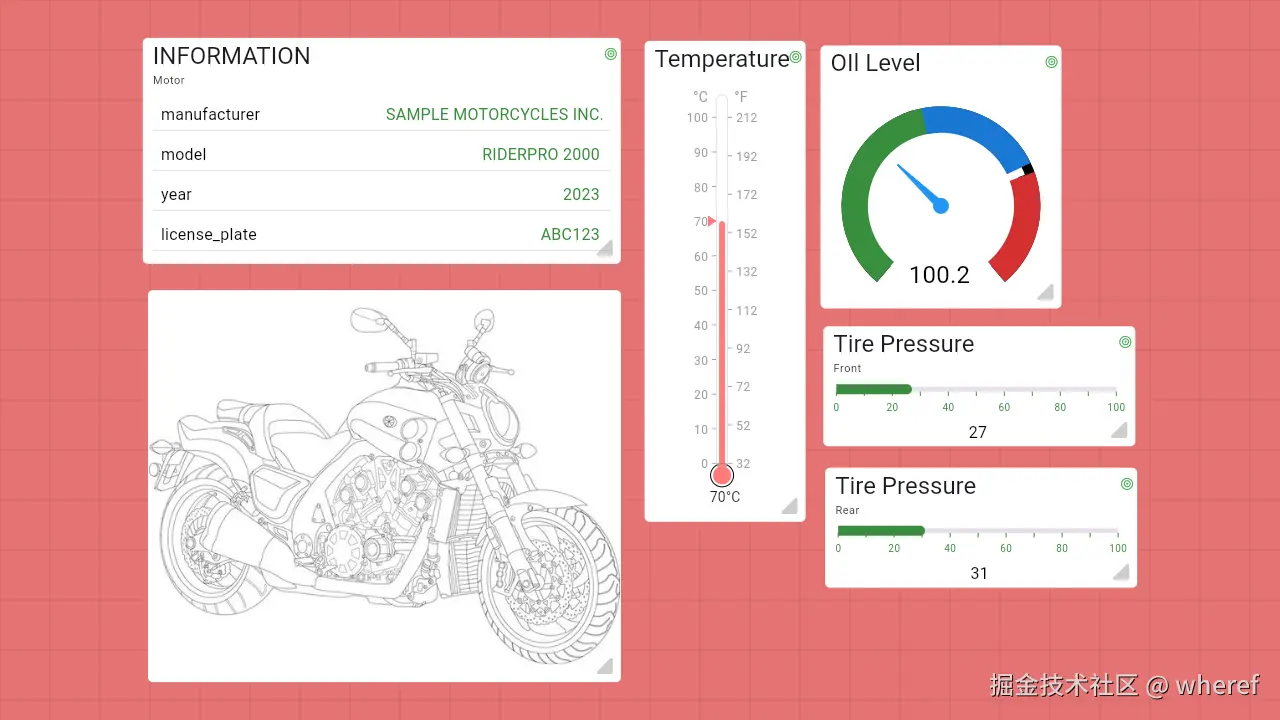Click the green icon on Front Tire Pressure card
The height and width of the screenshot is (720, 1280).
tap(1125, 341)
